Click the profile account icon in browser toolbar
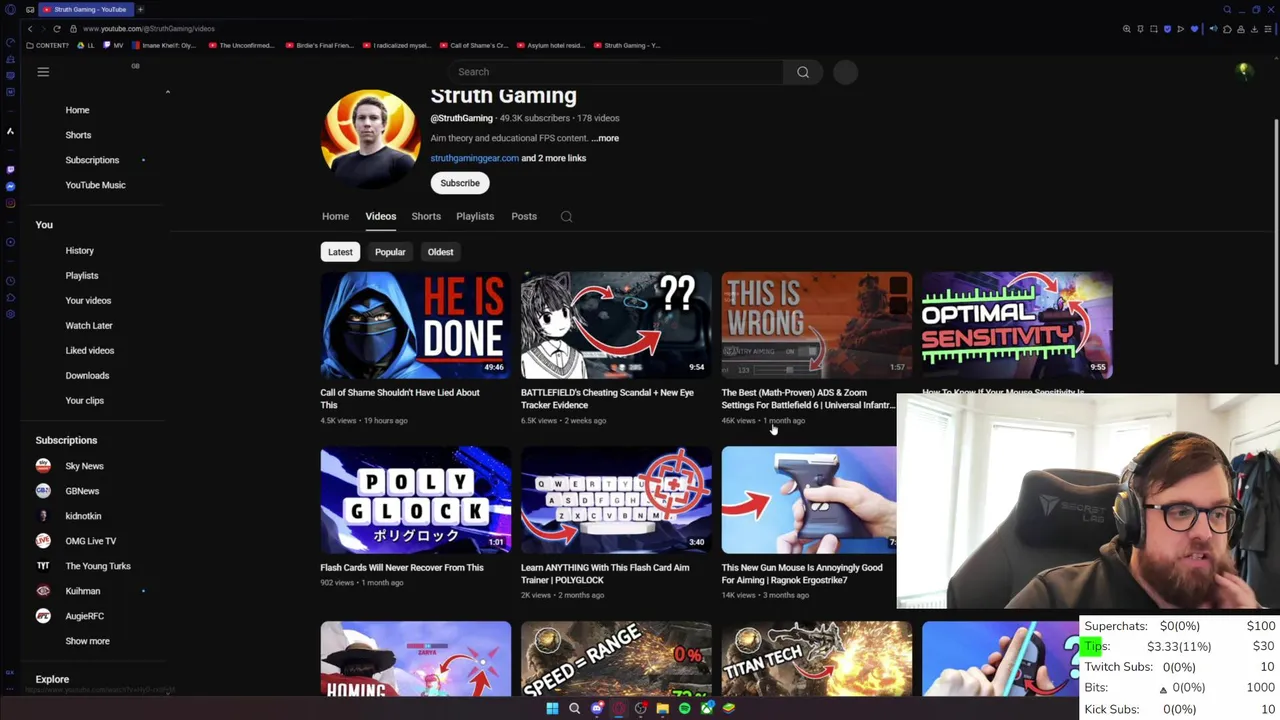The width and height of the screenshot is (1280, 720). coord(1241,29)
